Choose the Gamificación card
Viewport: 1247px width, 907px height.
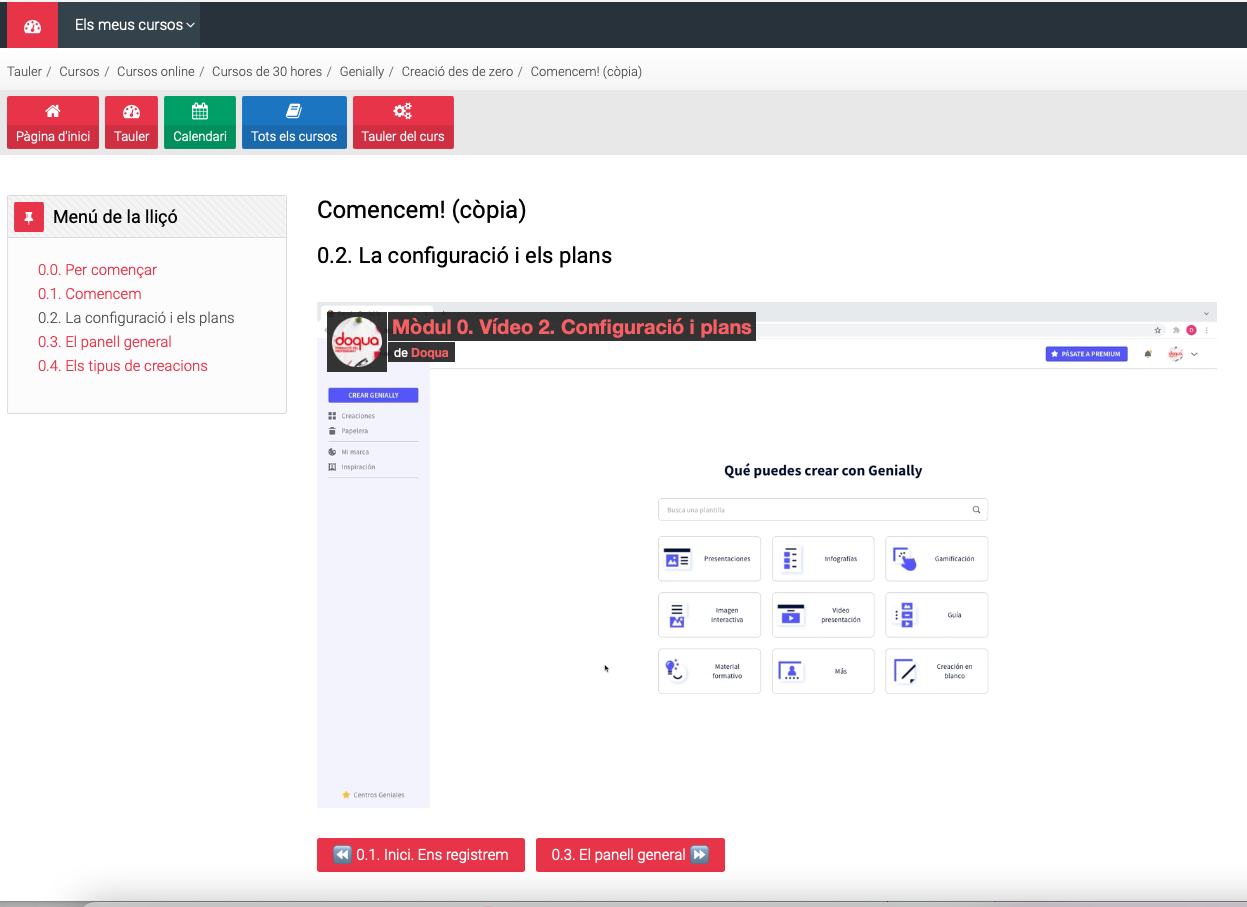click(x=936, y=559)
